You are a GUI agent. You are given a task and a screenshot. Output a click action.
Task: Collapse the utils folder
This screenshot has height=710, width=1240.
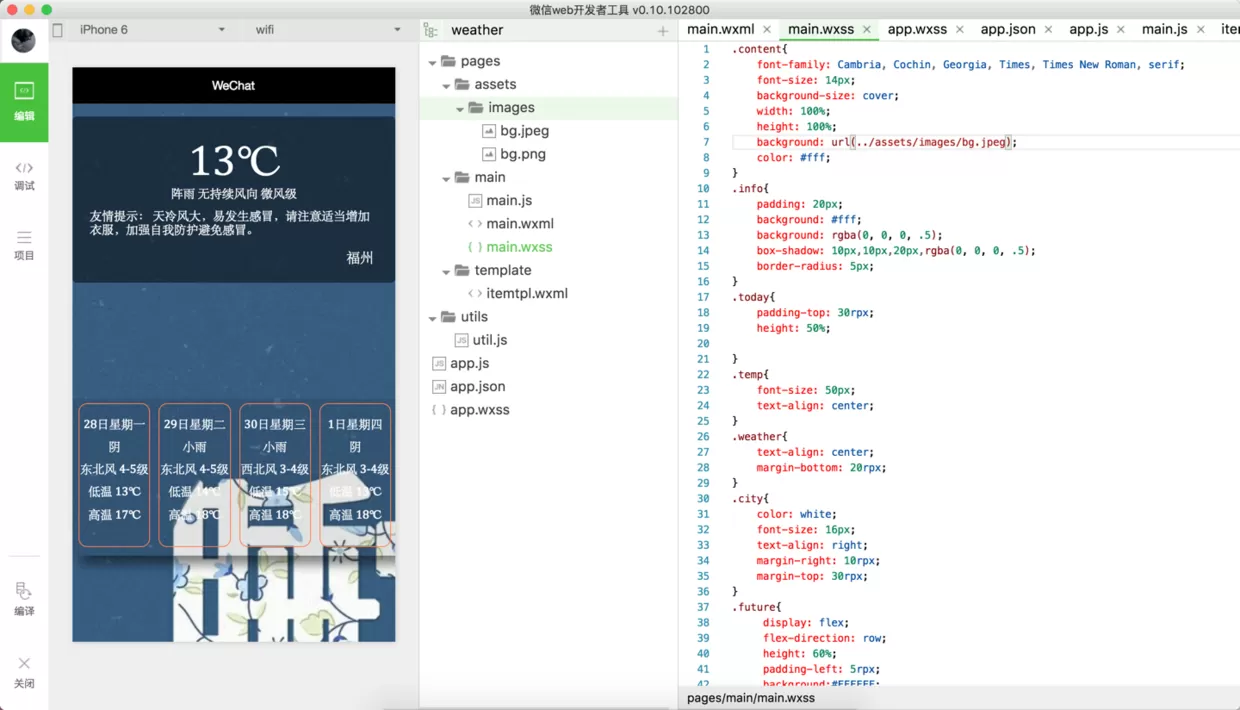point(432,318)
